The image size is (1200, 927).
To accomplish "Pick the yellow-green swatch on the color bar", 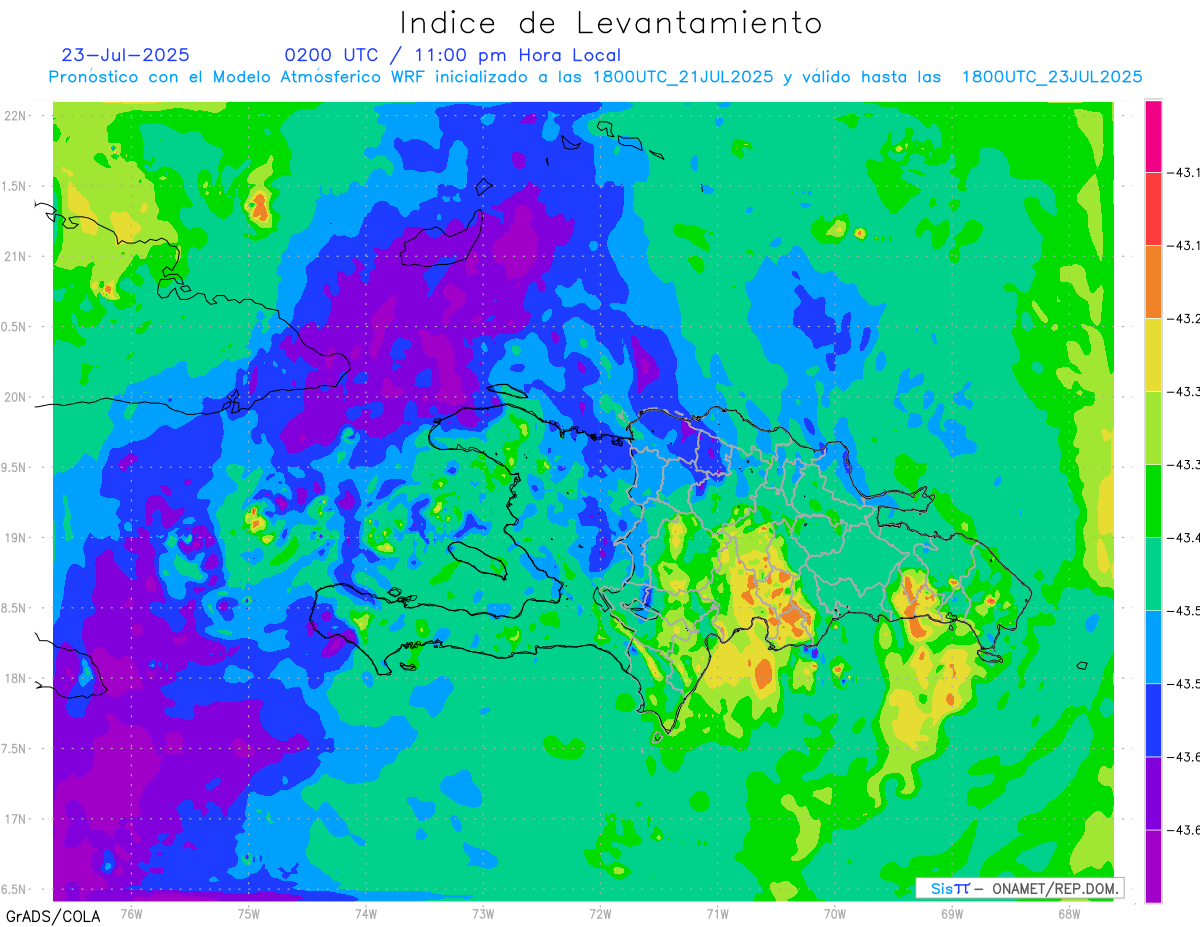I will pyautogui.click(x=1153, y=428).
